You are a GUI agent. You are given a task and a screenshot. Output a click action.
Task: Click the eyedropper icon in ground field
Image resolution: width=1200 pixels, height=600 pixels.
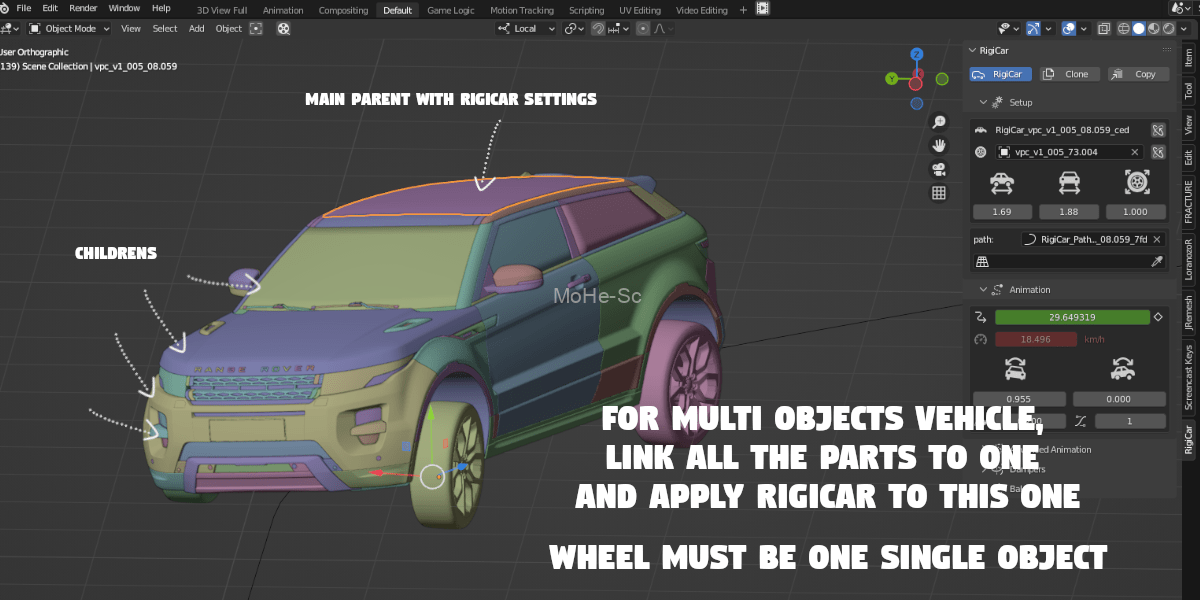1157,261
